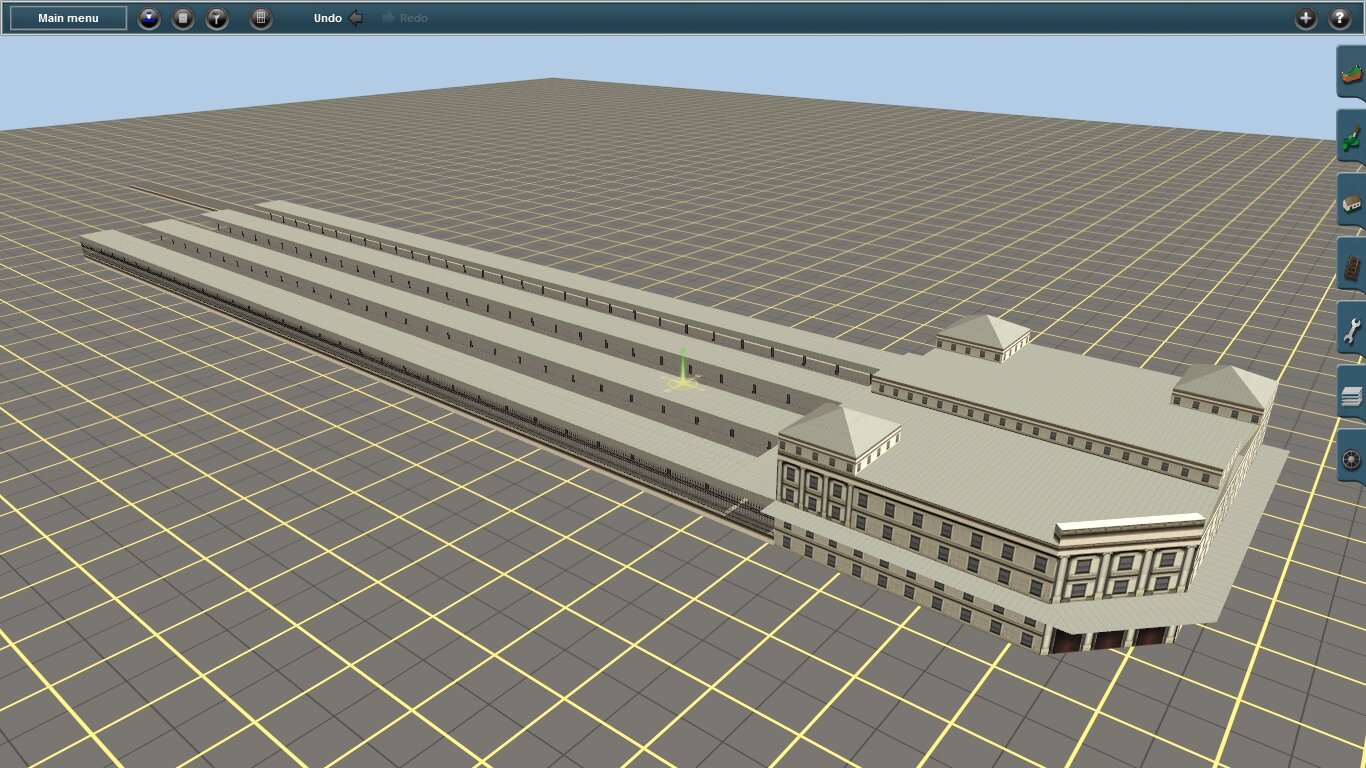The image size is (1366, 768).
Task: Open the Main menu
Action: [x=68, y=18]
